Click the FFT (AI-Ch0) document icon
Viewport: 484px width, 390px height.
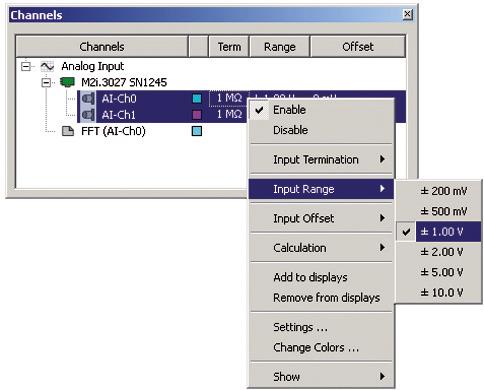(x=68, y=131)
